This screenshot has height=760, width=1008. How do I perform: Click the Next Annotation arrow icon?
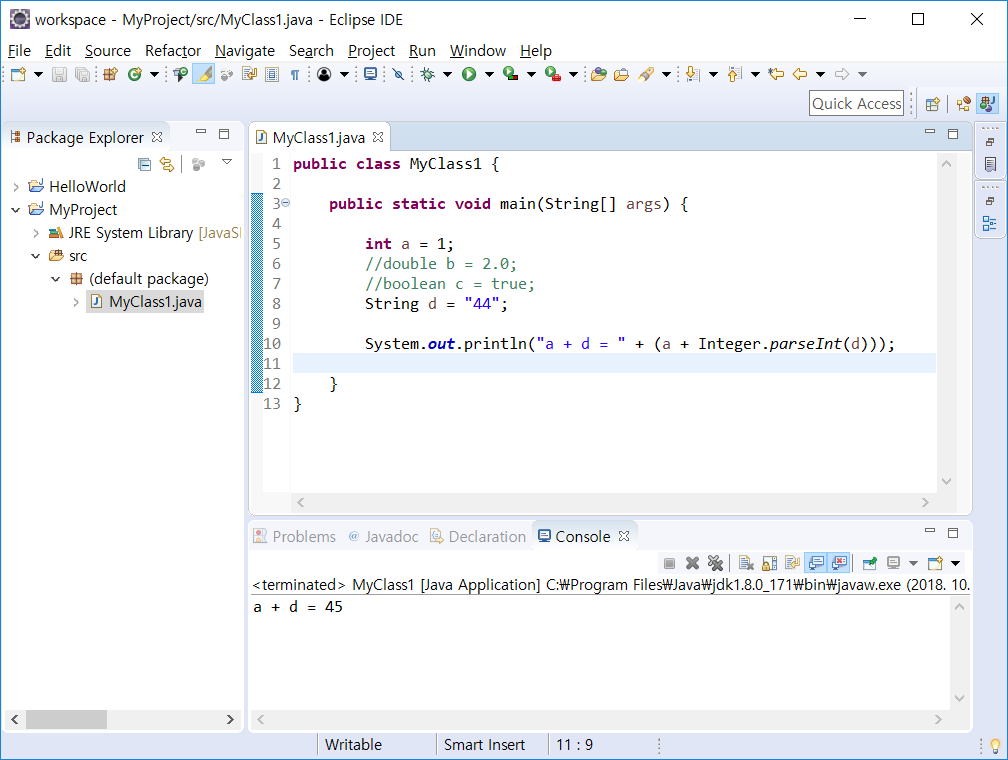point(692,74)
